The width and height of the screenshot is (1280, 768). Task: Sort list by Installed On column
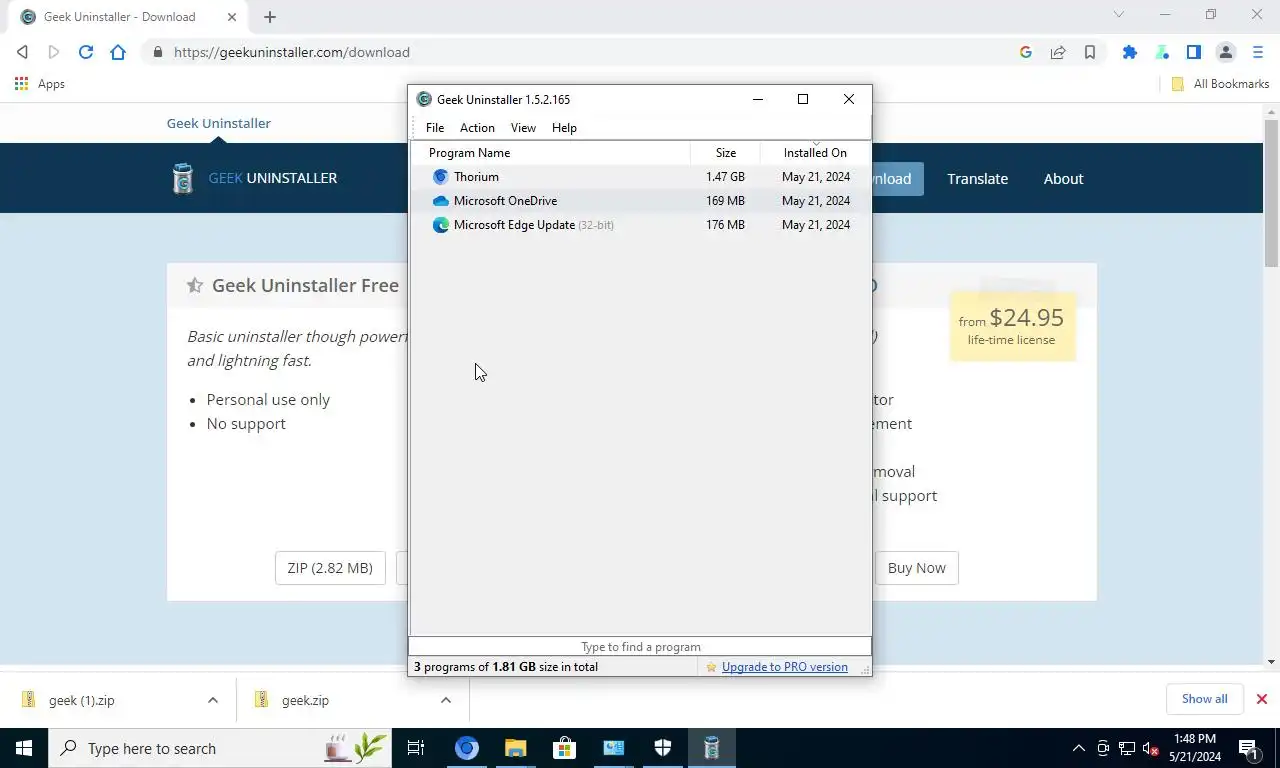pos(815,153)
